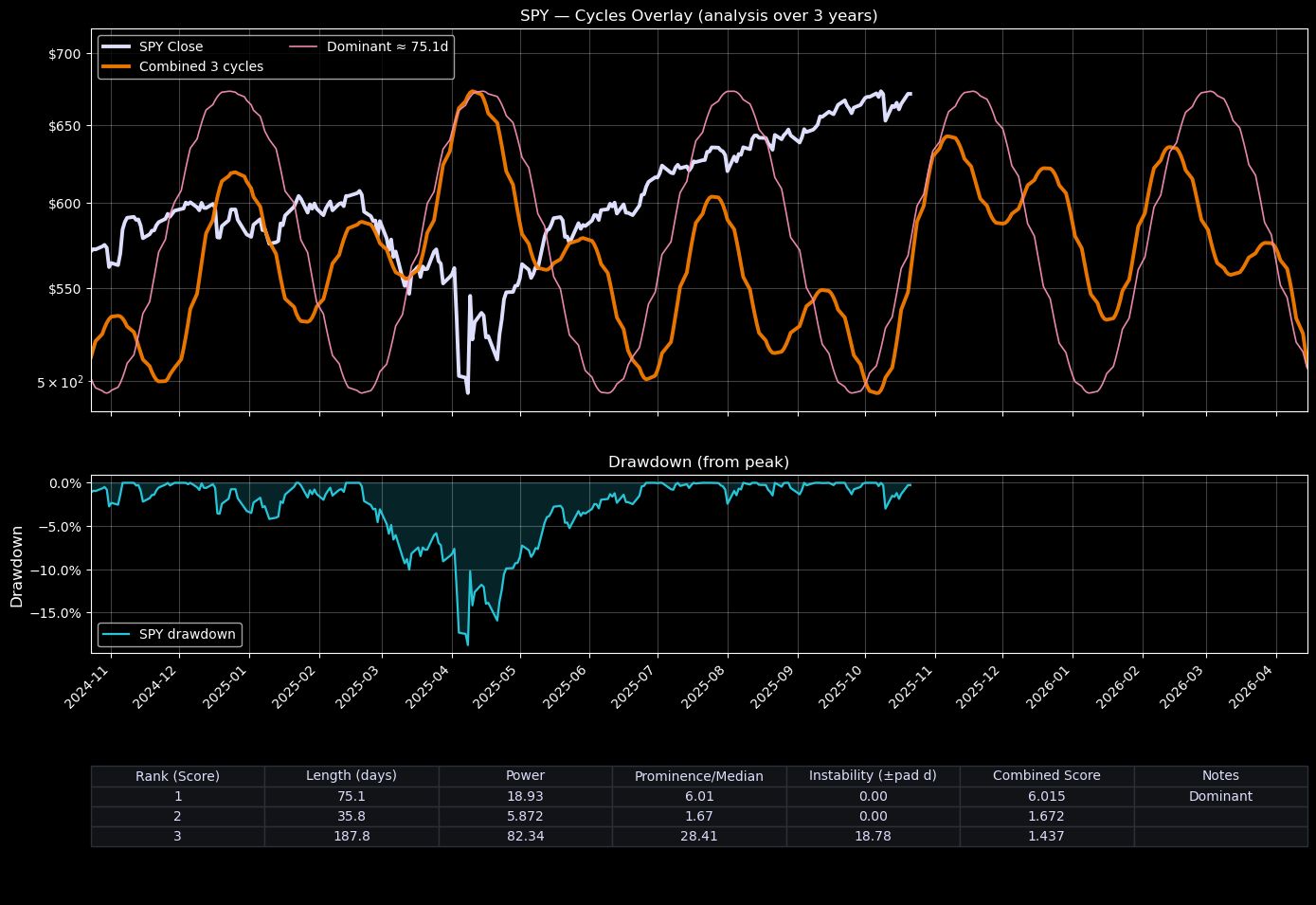Select the '187.8' length cell
This screenshot has height=905, width=1316.
[x=352, y=836]
